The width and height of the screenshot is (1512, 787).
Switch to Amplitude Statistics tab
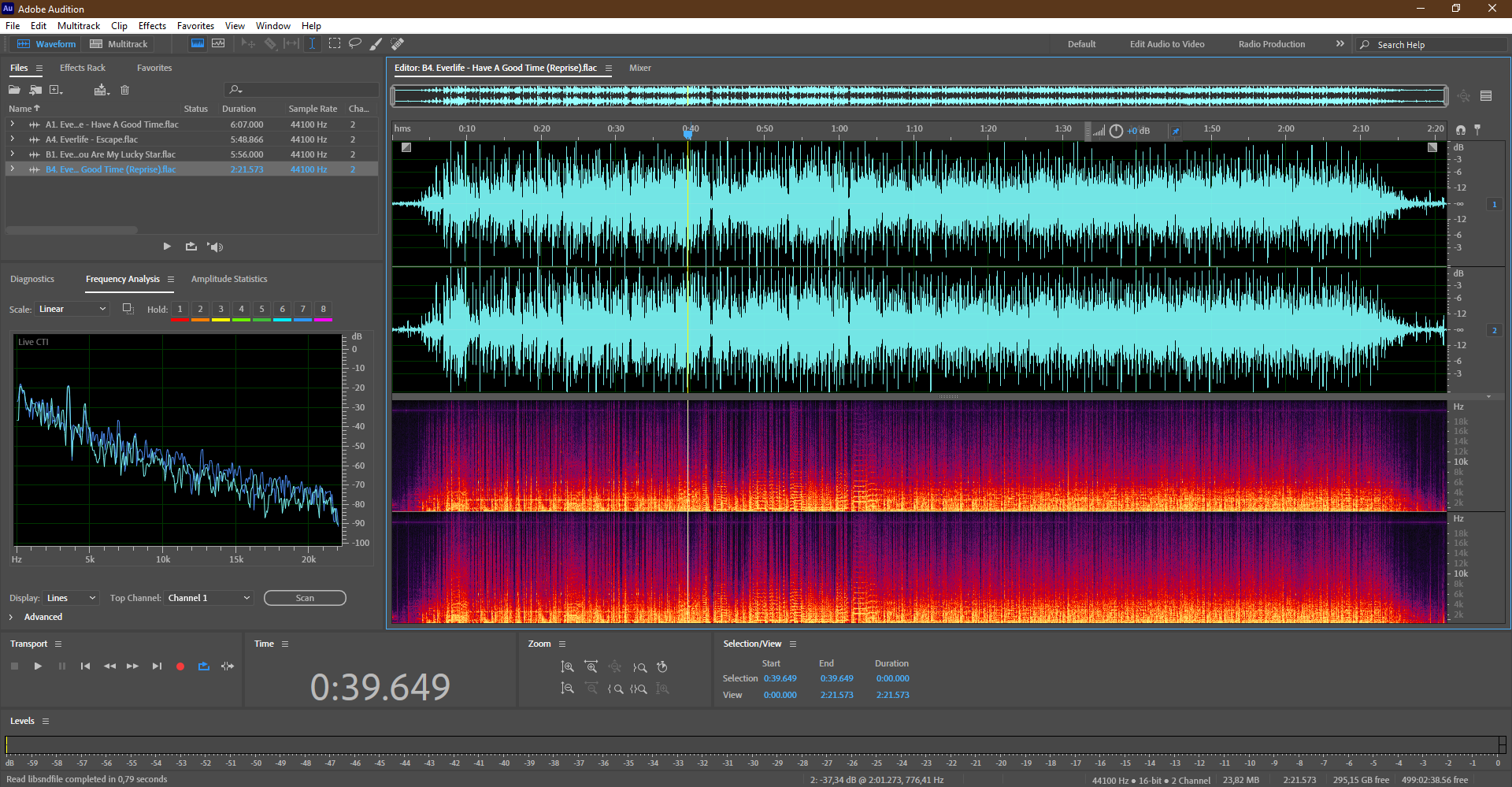point(229,279)
